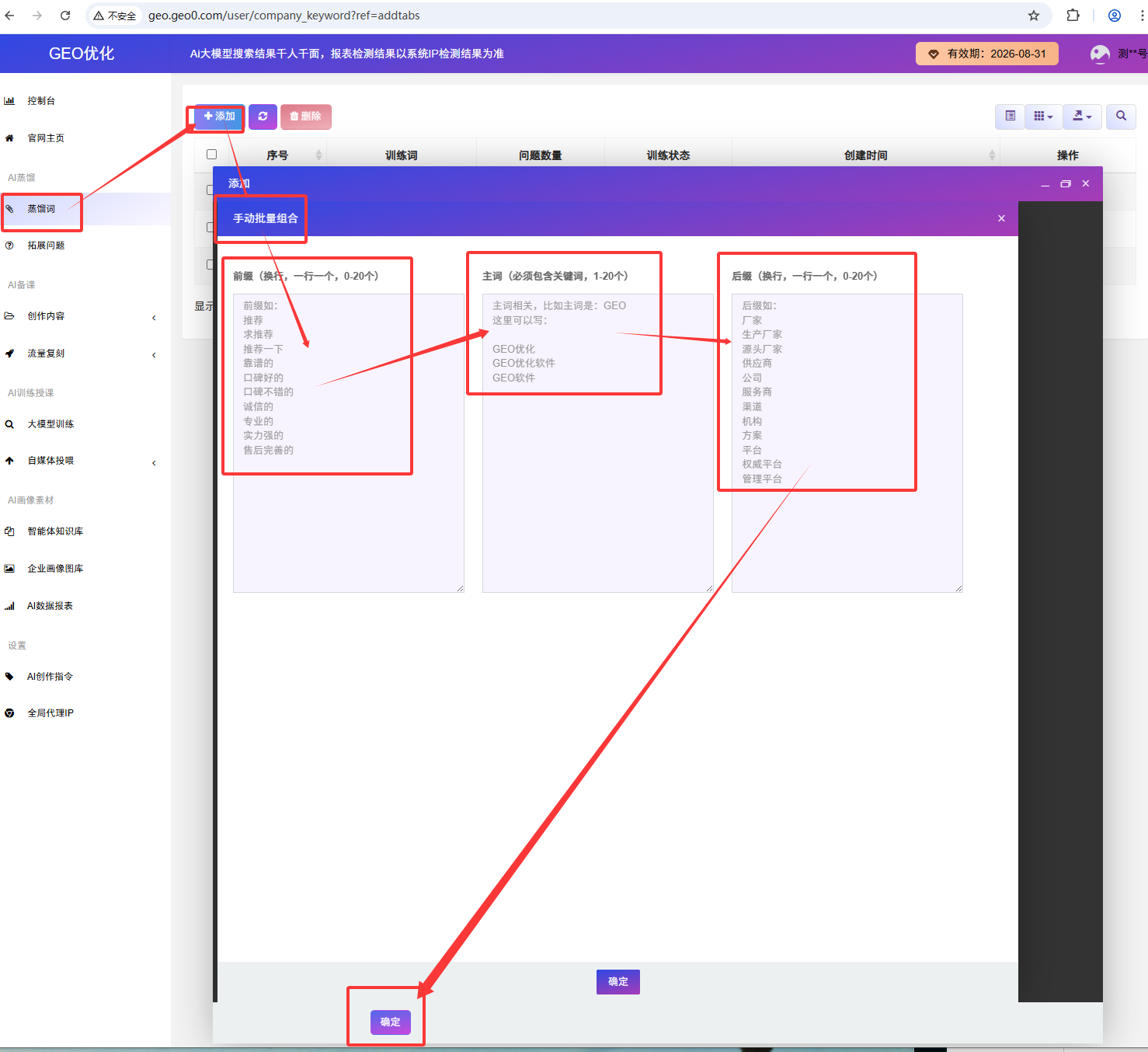1148x1052 pixels.
Task: Open the table search magnifier icon
Action: (1121, 117)
